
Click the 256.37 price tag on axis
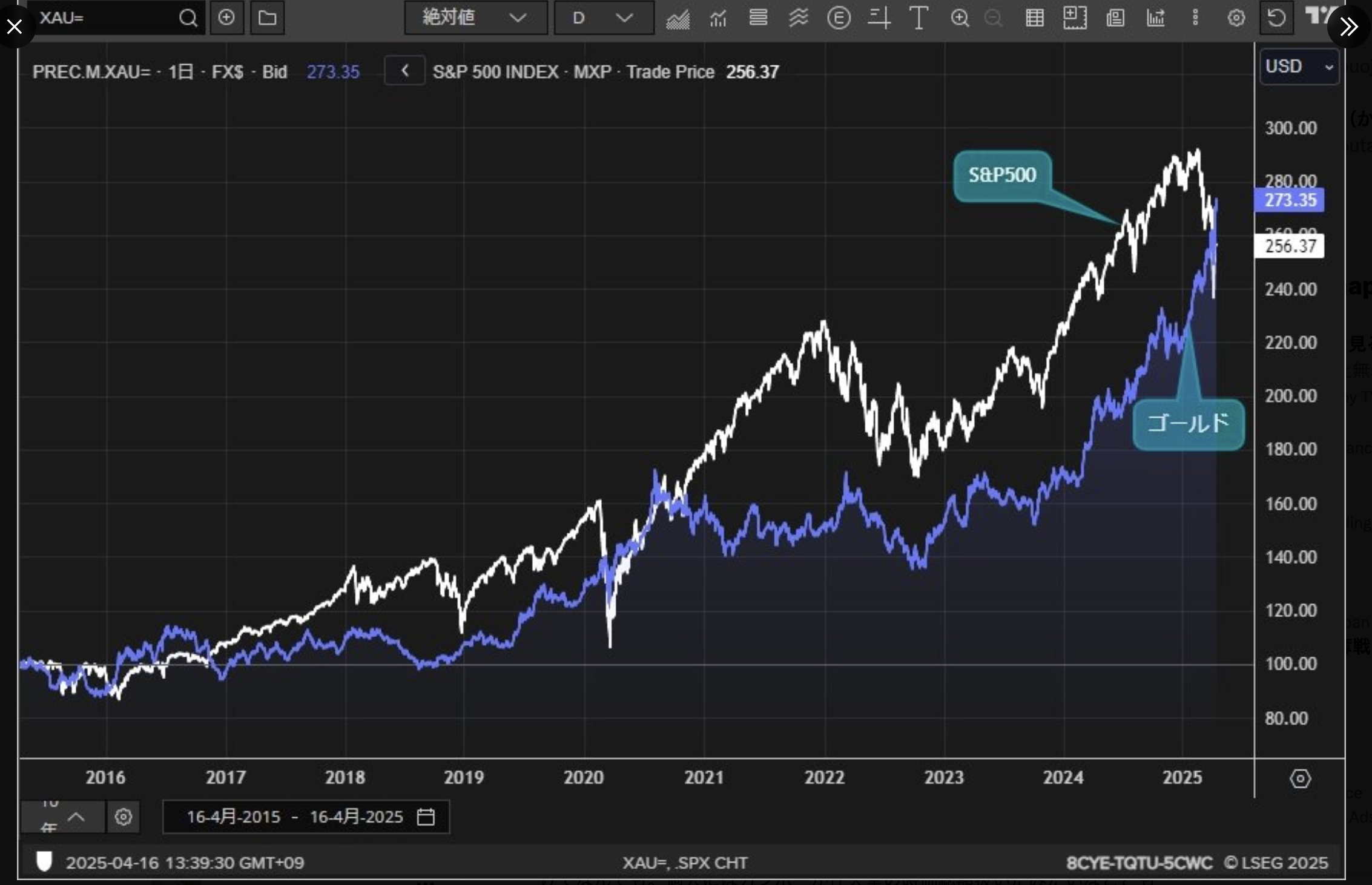(1290, 246)
